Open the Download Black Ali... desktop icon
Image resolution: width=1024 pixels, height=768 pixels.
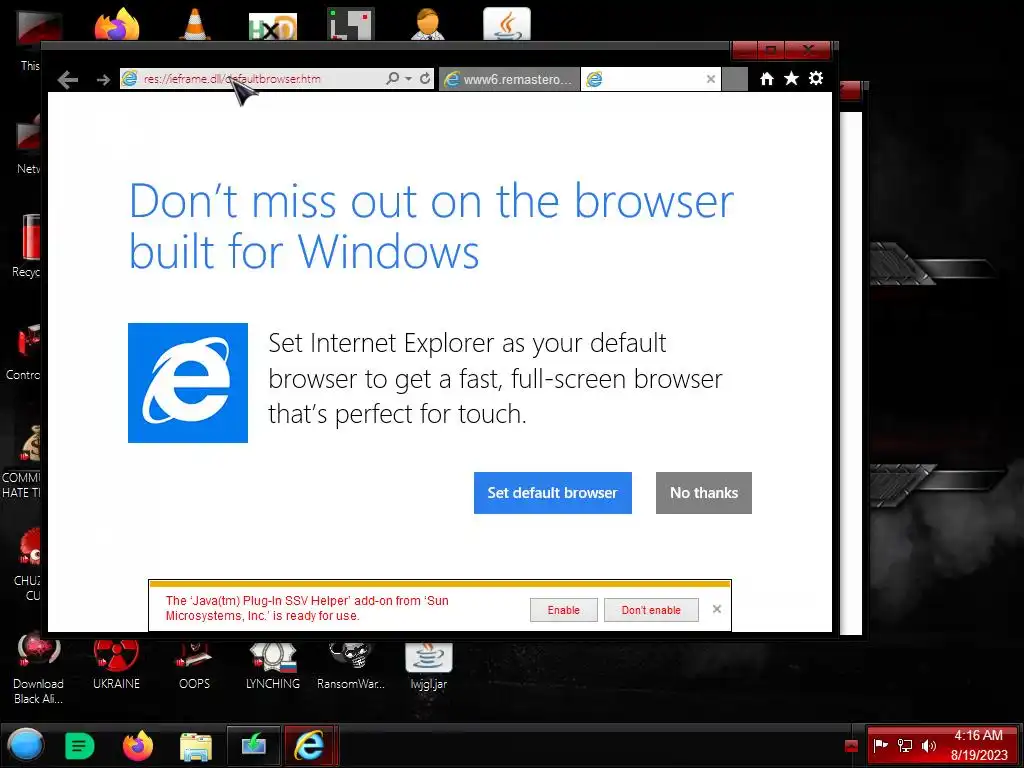click(x=38, y=669)
